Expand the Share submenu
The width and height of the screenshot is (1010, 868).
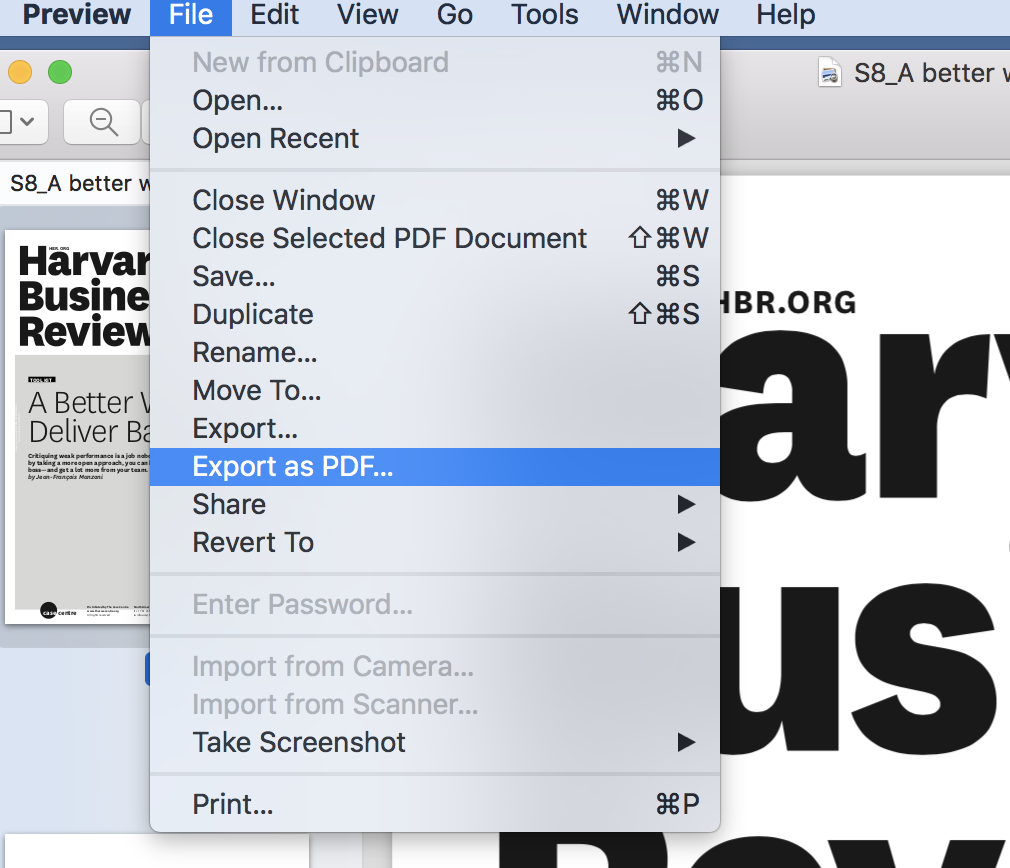(x=435, y=504)
